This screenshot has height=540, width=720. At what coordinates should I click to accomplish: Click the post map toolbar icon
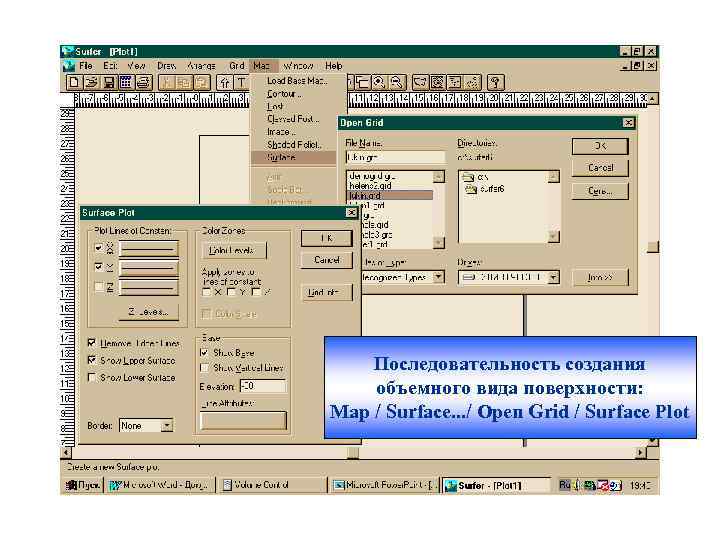tap(455, 83)
